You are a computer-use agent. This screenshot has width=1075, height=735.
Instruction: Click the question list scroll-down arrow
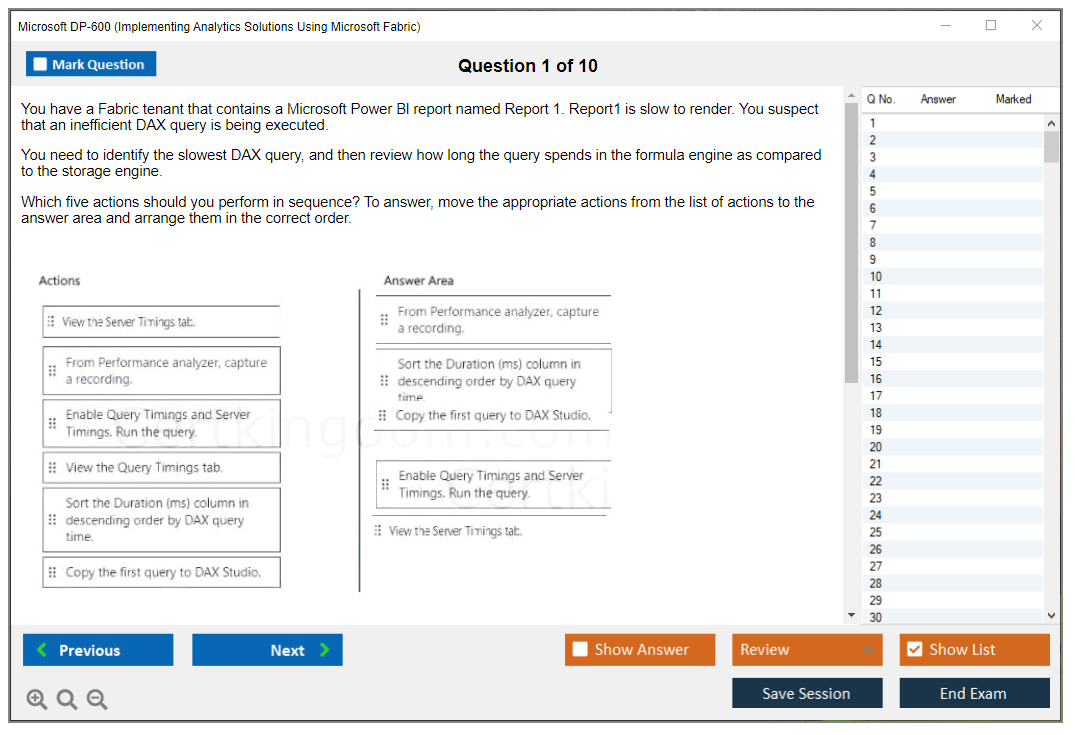1052,615
